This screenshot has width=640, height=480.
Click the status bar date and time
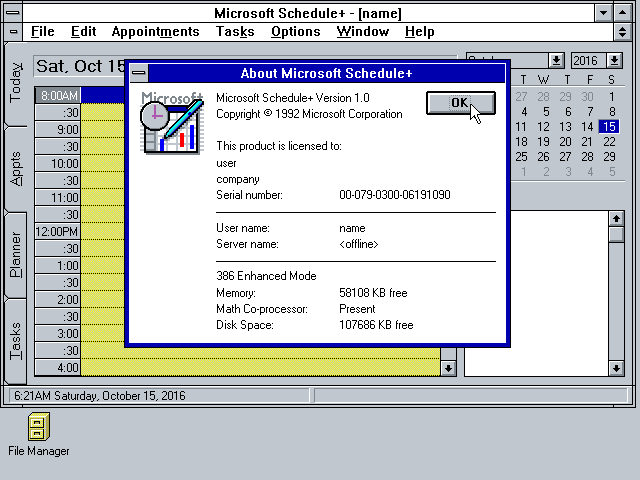pos(100,396)
